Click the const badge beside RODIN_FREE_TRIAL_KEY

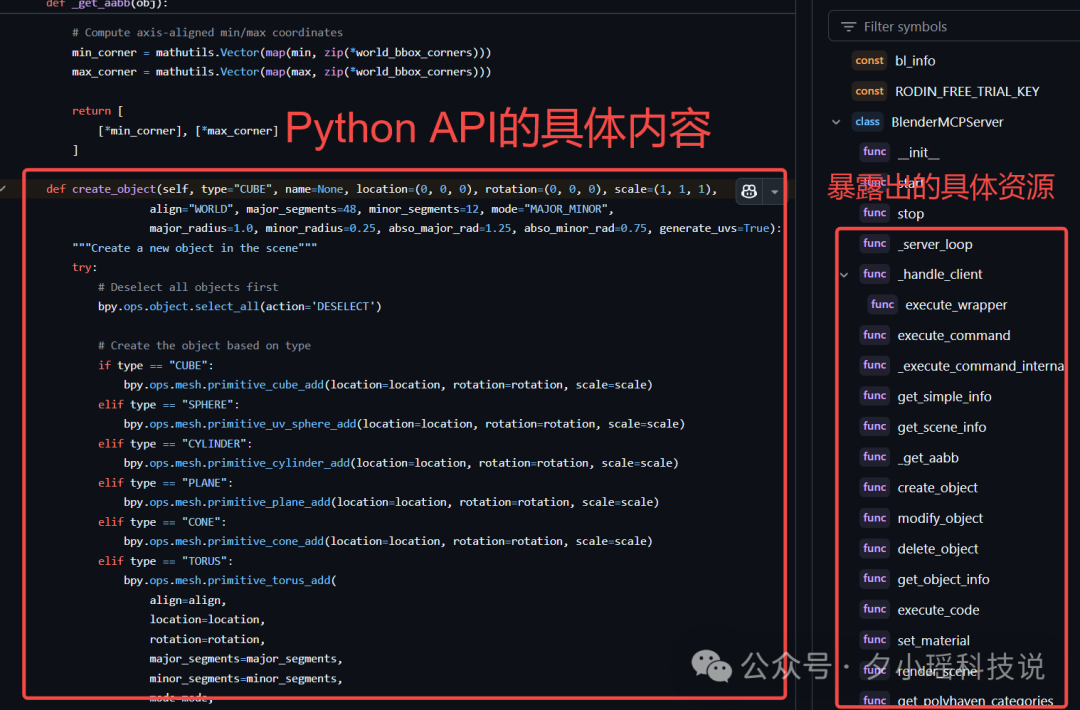(x=869, y=91)
